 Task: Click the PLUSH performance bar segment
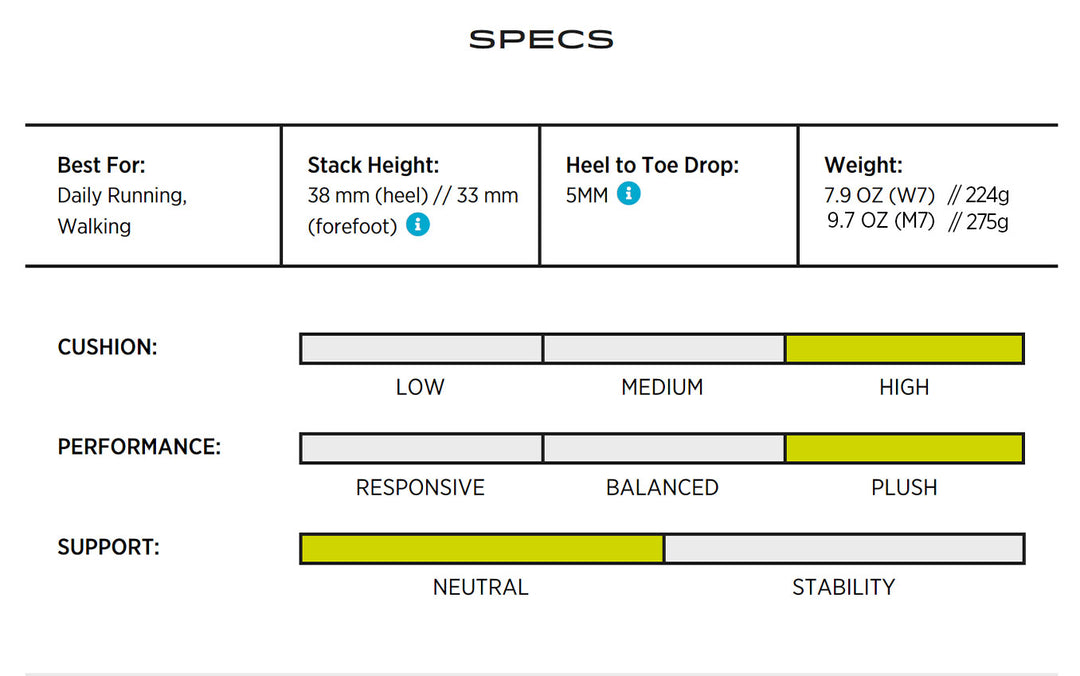tap(904, 448)
